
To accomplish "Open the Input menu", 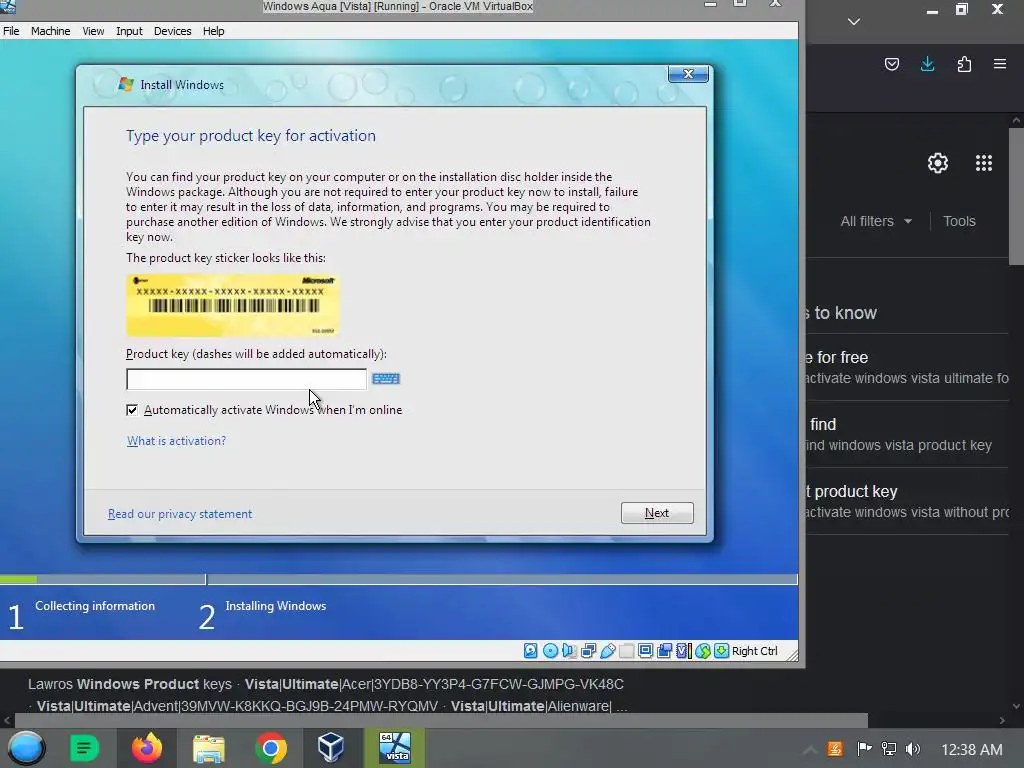I will tap(129, 31).
